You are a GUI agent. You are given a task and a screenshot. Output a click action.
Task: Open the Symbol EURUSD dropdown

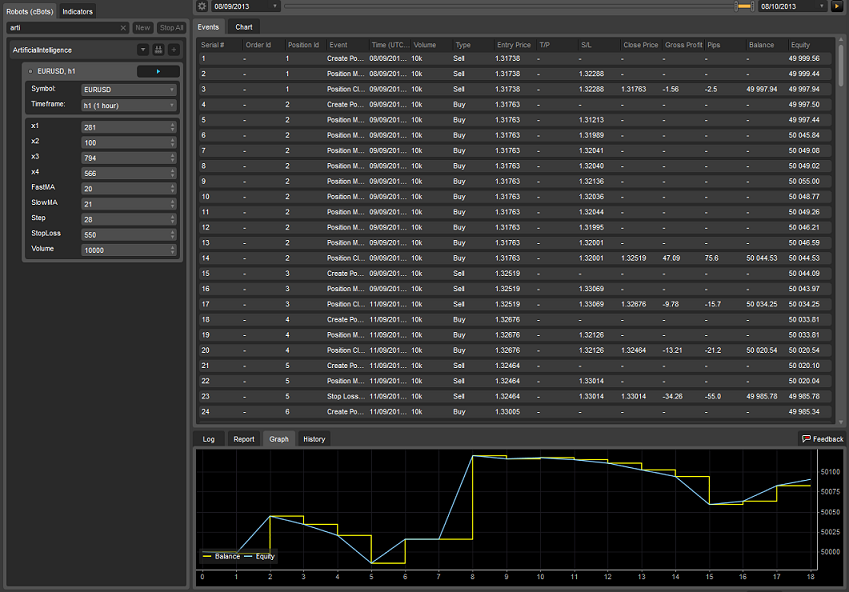click(129, 90)
